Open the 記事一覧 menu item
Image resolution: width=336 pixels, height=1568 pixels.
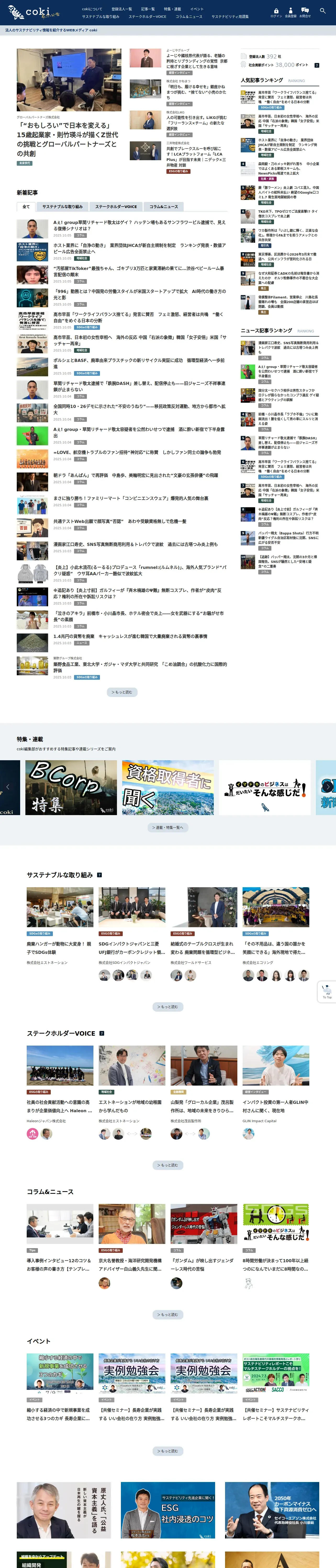click(x=148, y=9)
